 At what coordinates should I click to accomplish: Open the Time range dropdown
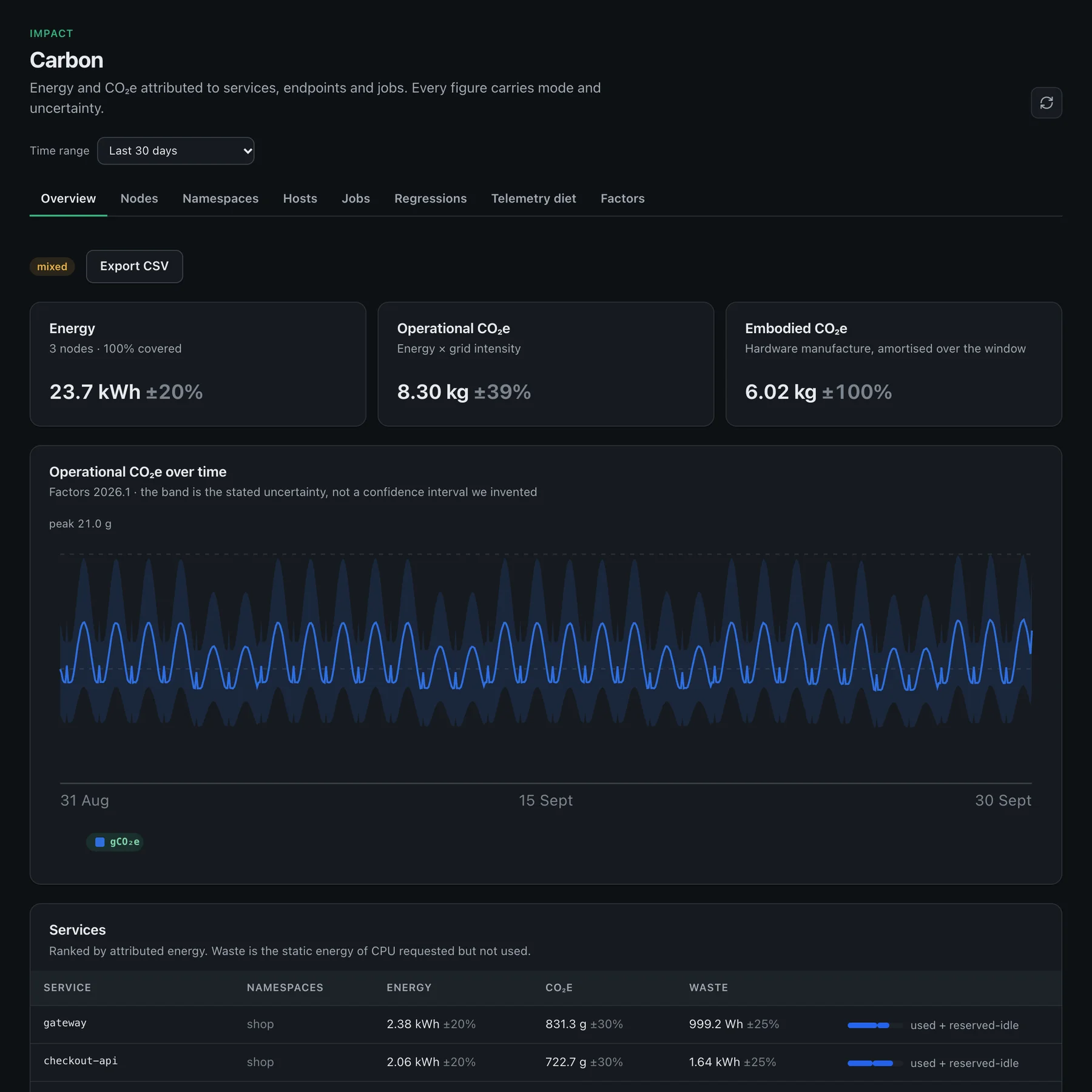pos(175,150)
